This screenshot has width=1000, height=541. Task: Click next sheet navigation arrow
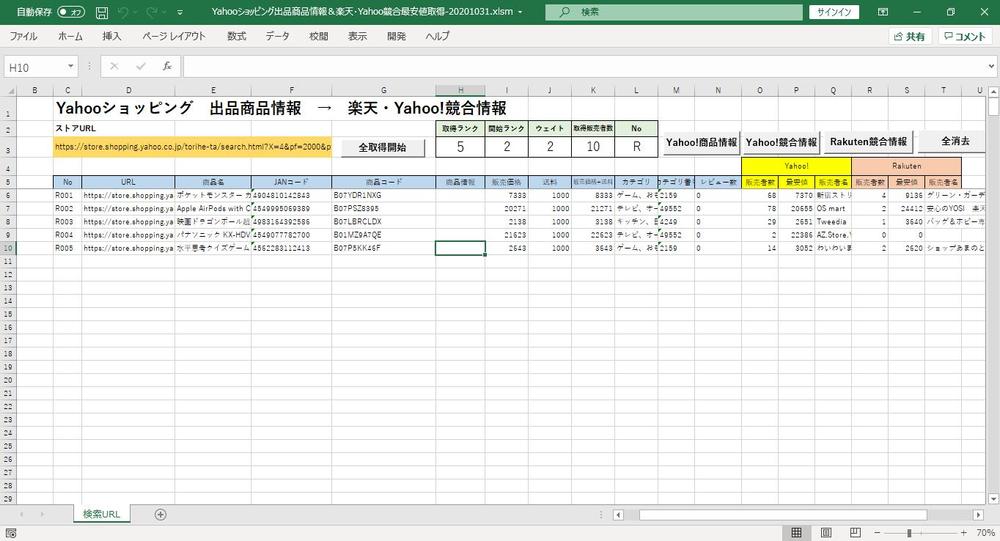coord(43,514)
